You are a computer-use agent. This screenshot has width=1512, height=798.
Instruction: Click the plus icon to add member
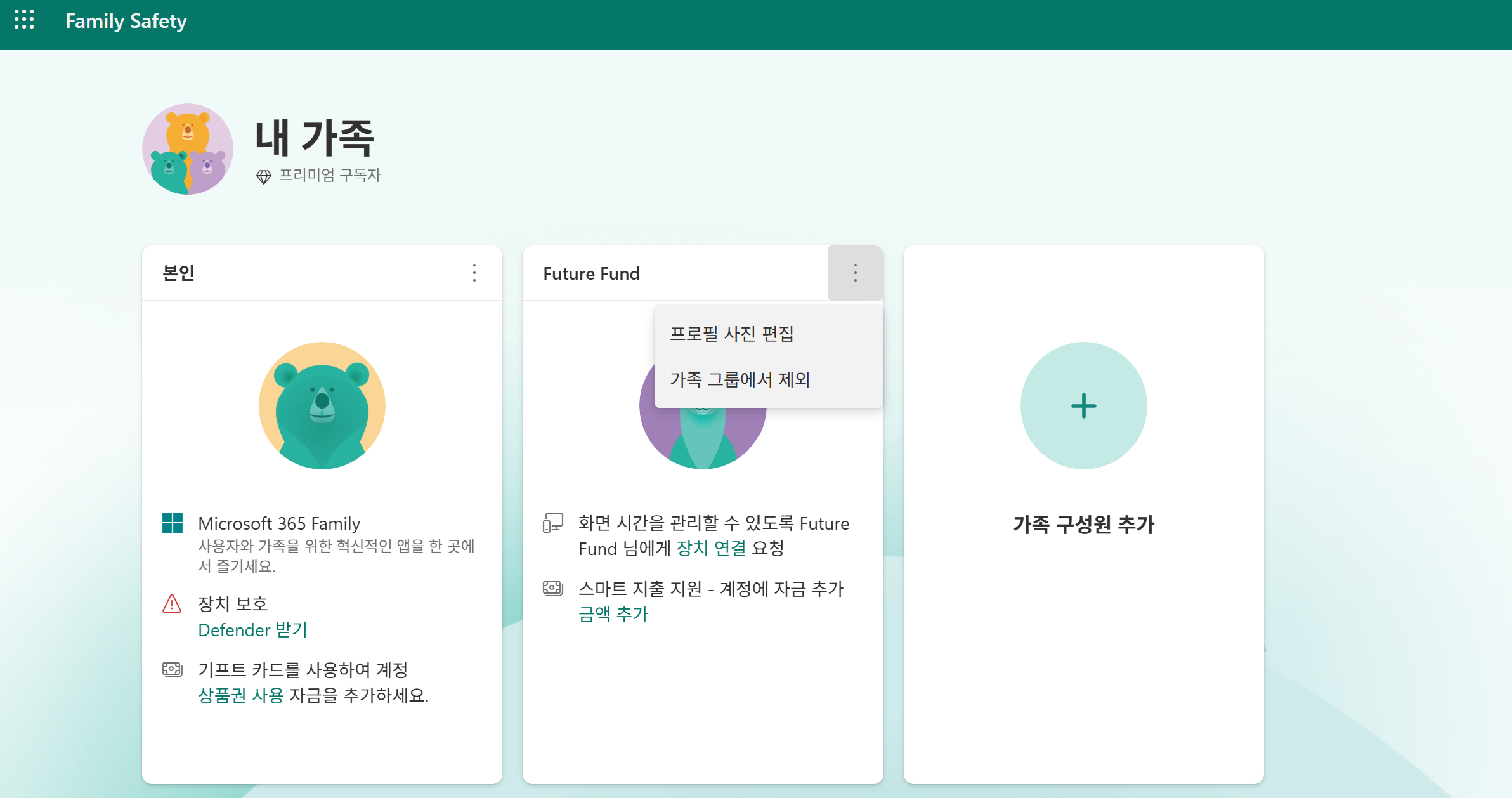[1084, 405]
